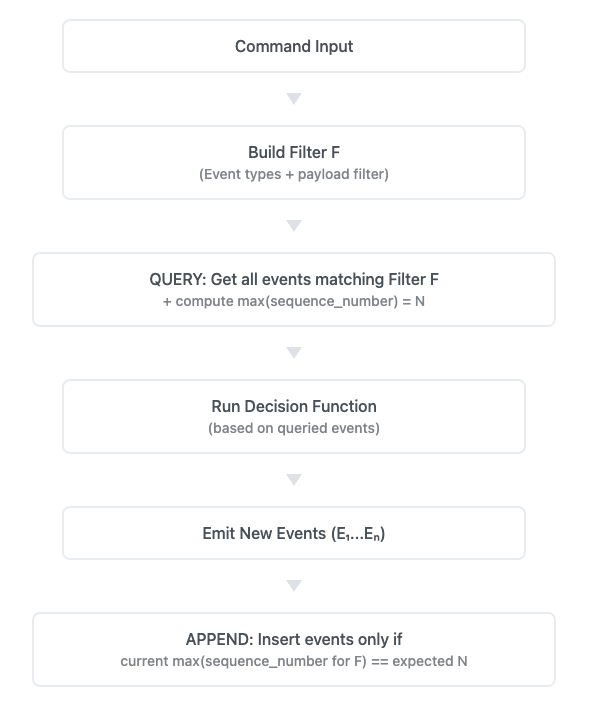Click the 'current max(sequence_number for F)' condition text

tap(243, 661)
